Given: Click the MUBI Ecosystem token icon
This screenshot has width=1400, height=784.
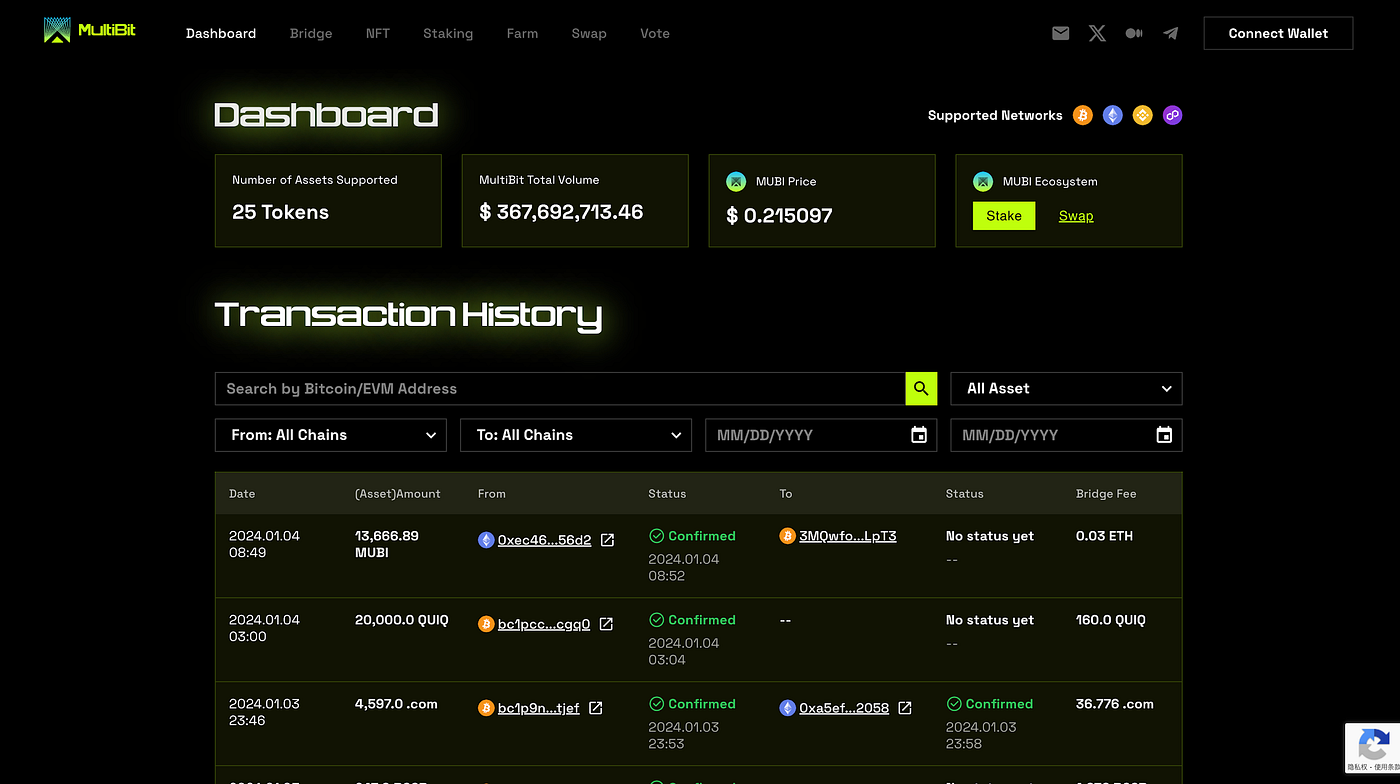Looking at the screenshot, I should [983, 181].
